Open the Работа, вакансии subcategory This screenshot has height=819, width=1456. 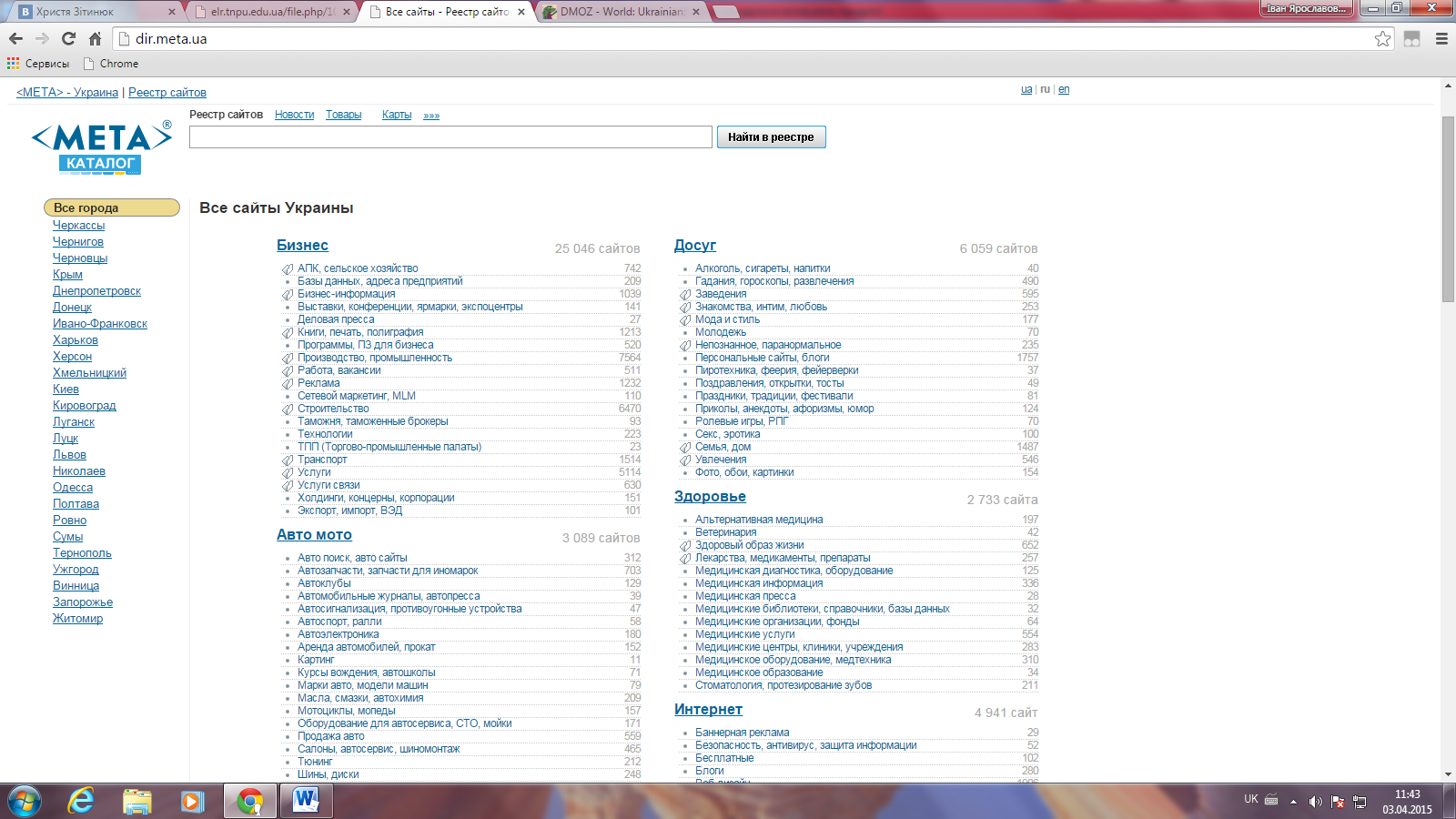(339, 370)
